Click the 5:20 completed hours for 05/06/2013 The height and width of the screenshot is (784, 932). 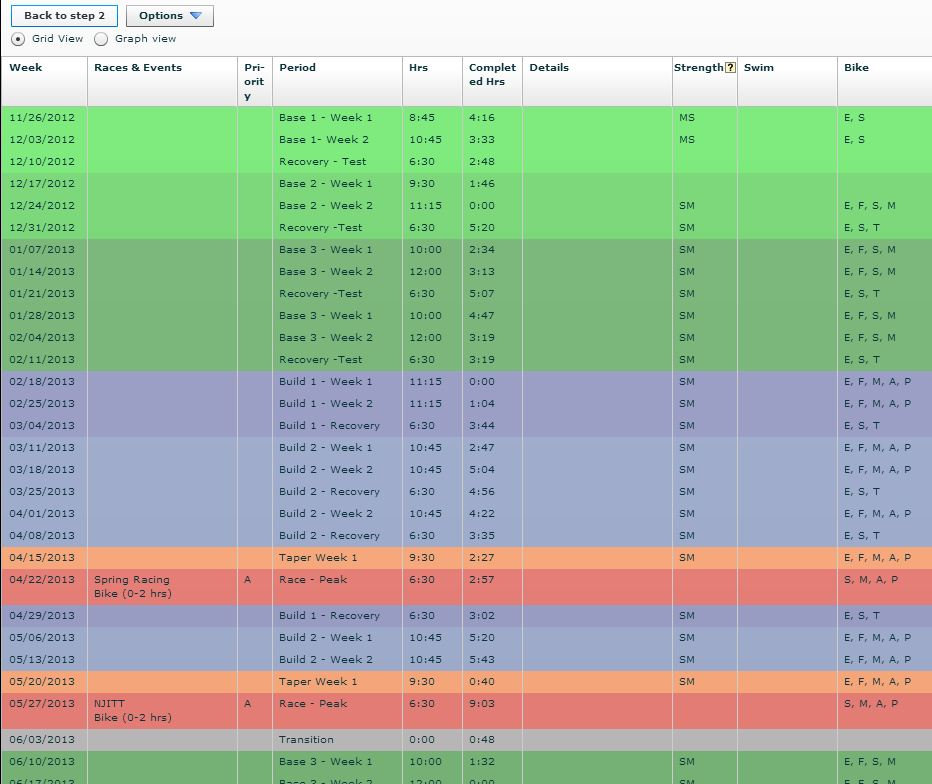[x=481, y=638]
